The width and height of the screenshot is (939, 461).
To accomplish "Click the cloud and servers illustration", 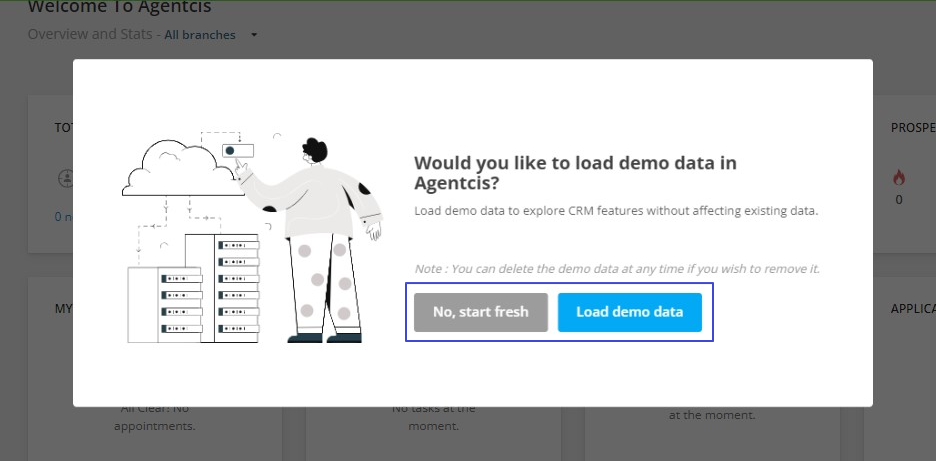I will (x=252, y=238).
